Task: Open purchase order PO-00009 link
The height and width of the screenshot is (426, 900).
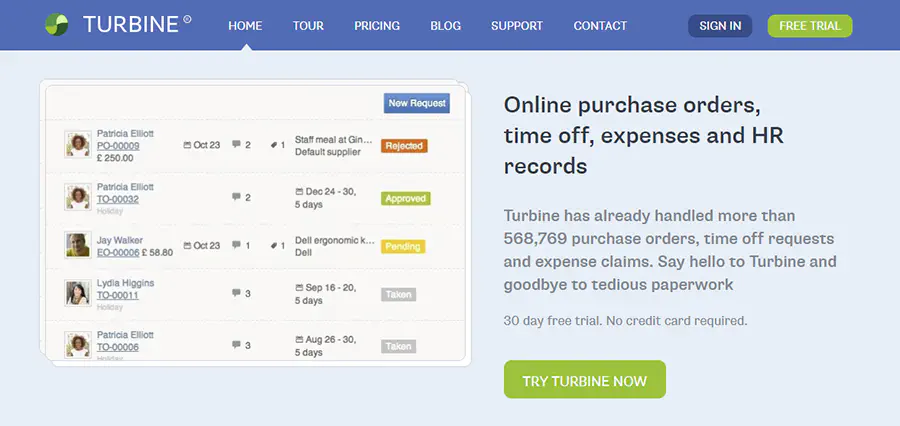Action: pyautogui.click(x=118, y=146)
